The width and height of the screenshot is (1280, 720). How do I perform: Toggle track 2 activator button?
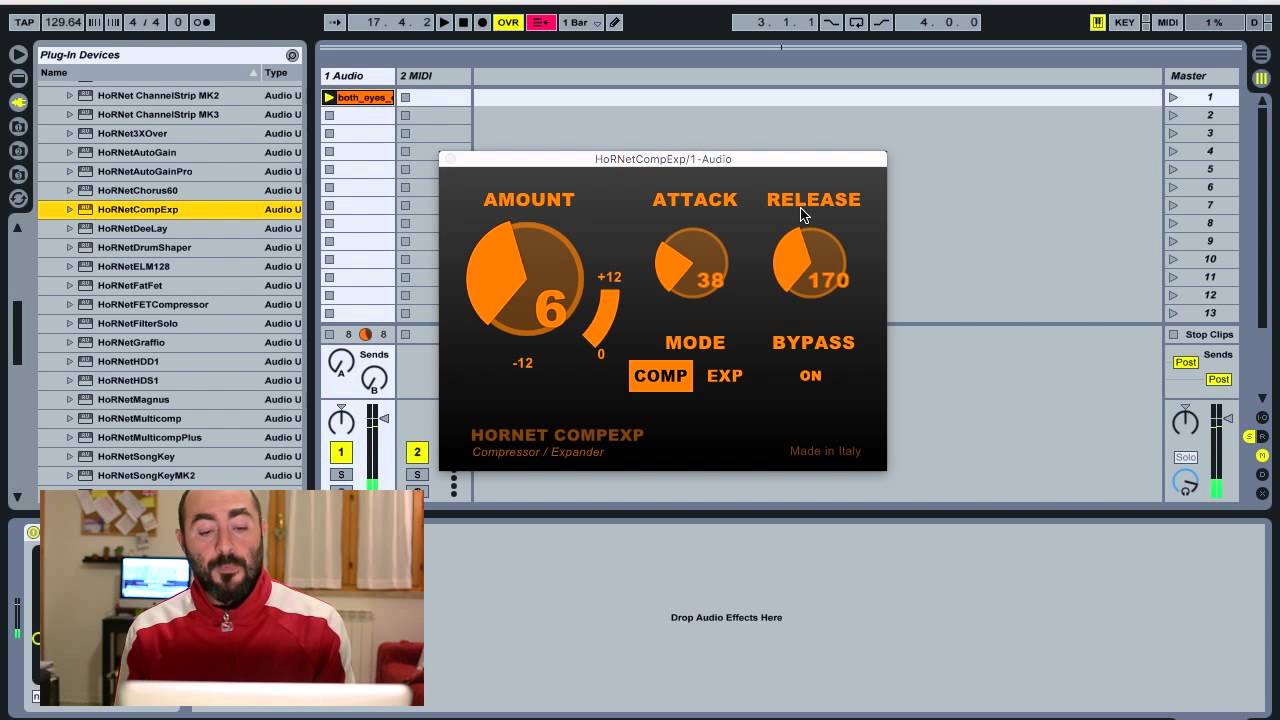pyautogui.click(x=417, y=453)
